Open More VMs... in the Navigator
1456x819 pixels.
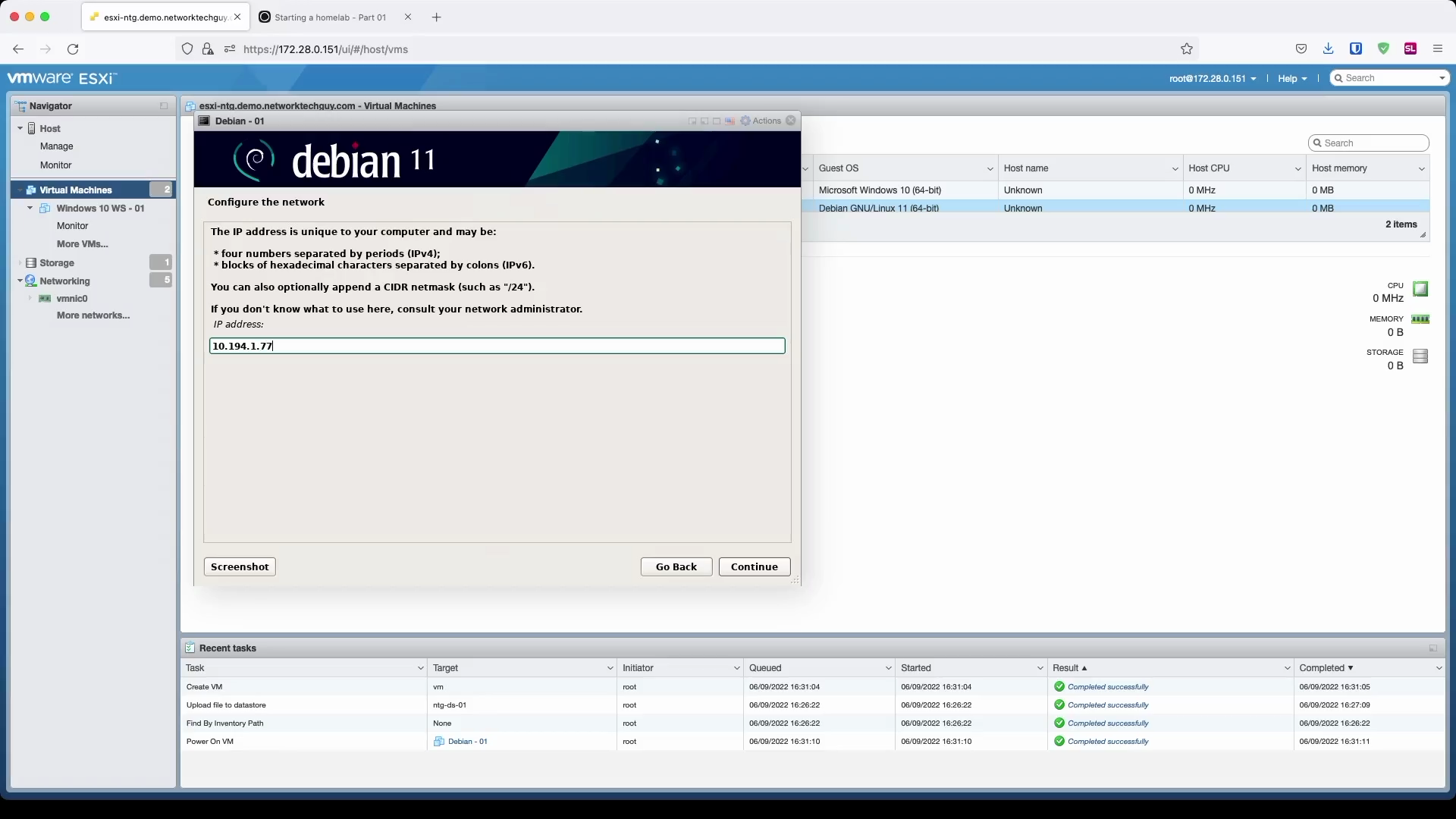pos(83,244)
